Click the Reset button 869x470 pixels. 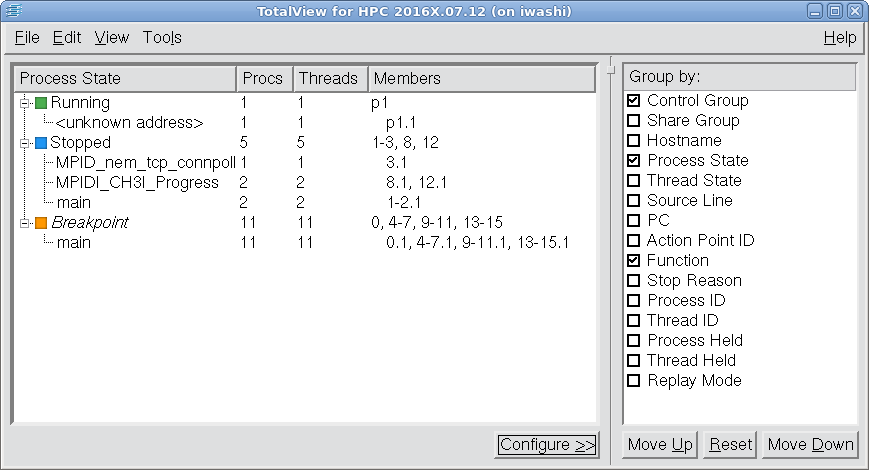[730, 445]
